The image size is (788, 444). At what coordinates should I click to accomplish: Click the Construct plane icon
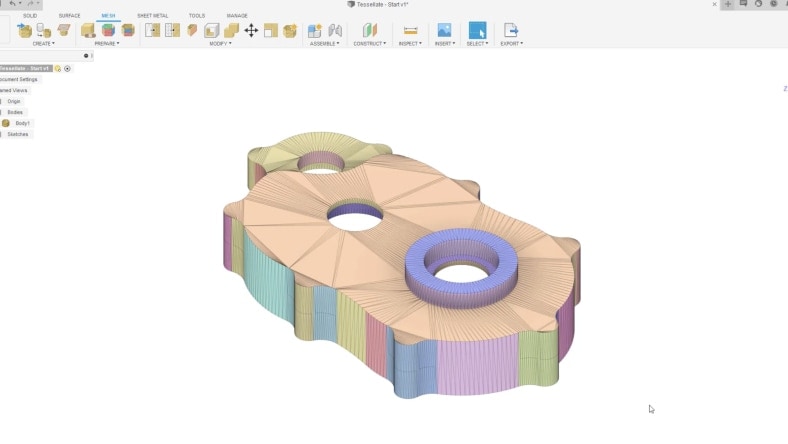[369, 30]
